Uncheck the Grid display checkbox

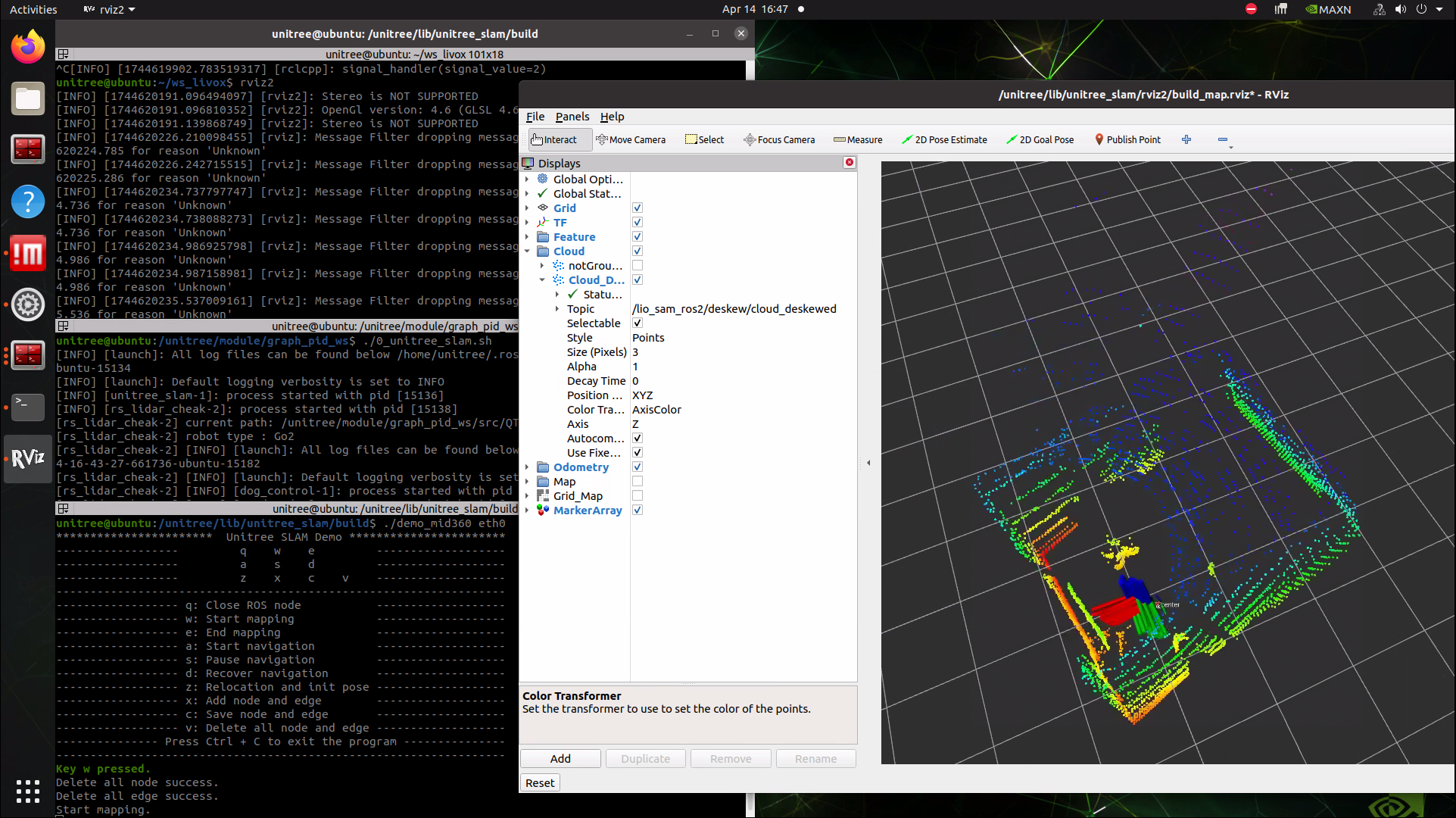(638, 208)
